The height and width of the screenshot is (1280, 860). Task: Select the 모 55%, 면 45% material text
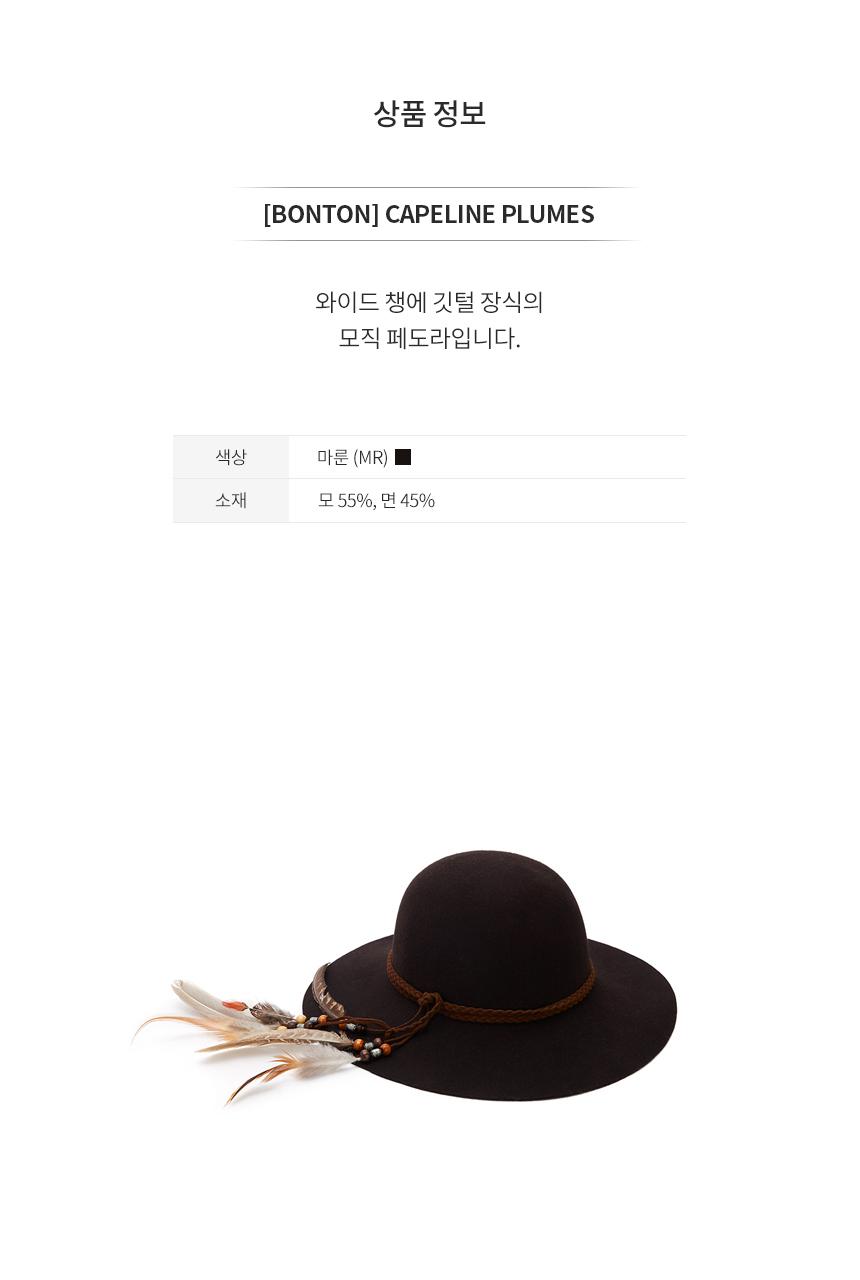click(376, 500)
